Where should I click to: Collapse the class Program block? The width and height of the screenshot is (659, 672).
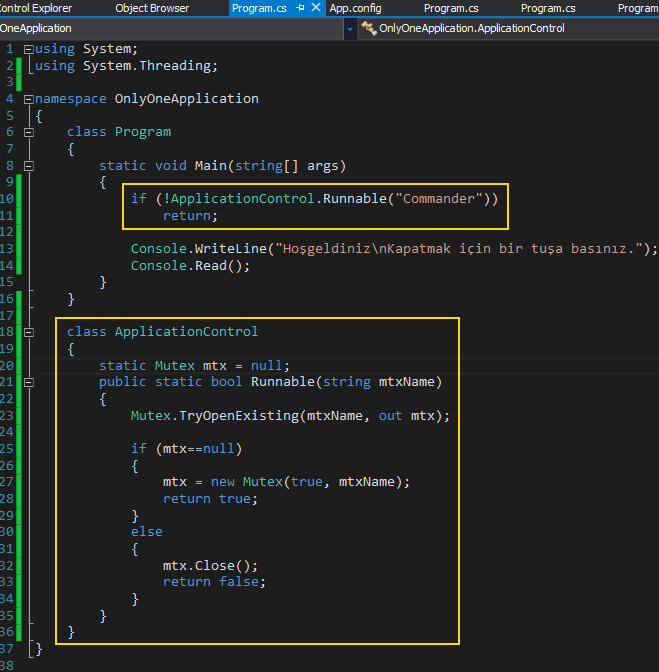click(x=29, y=132)
